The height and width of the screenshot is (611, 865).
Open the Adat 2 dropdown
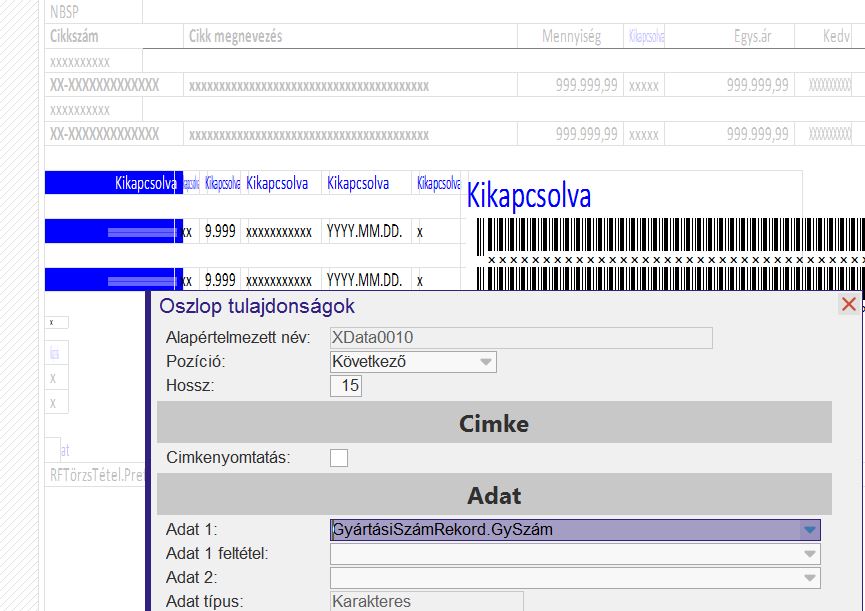(575, 578)
